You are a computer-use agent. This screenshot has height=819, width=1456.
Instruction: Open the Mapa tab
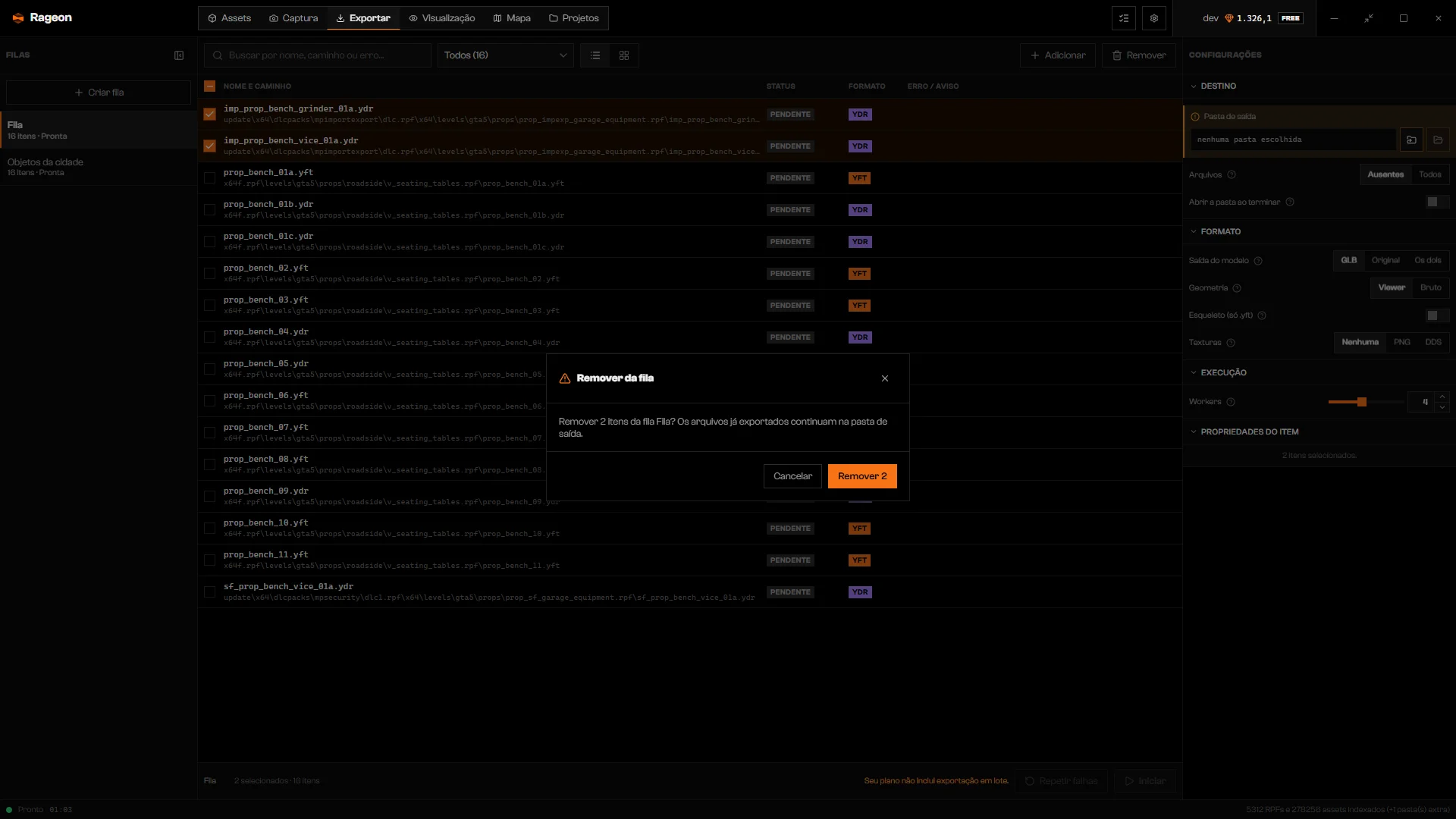[x=512, y=18]
